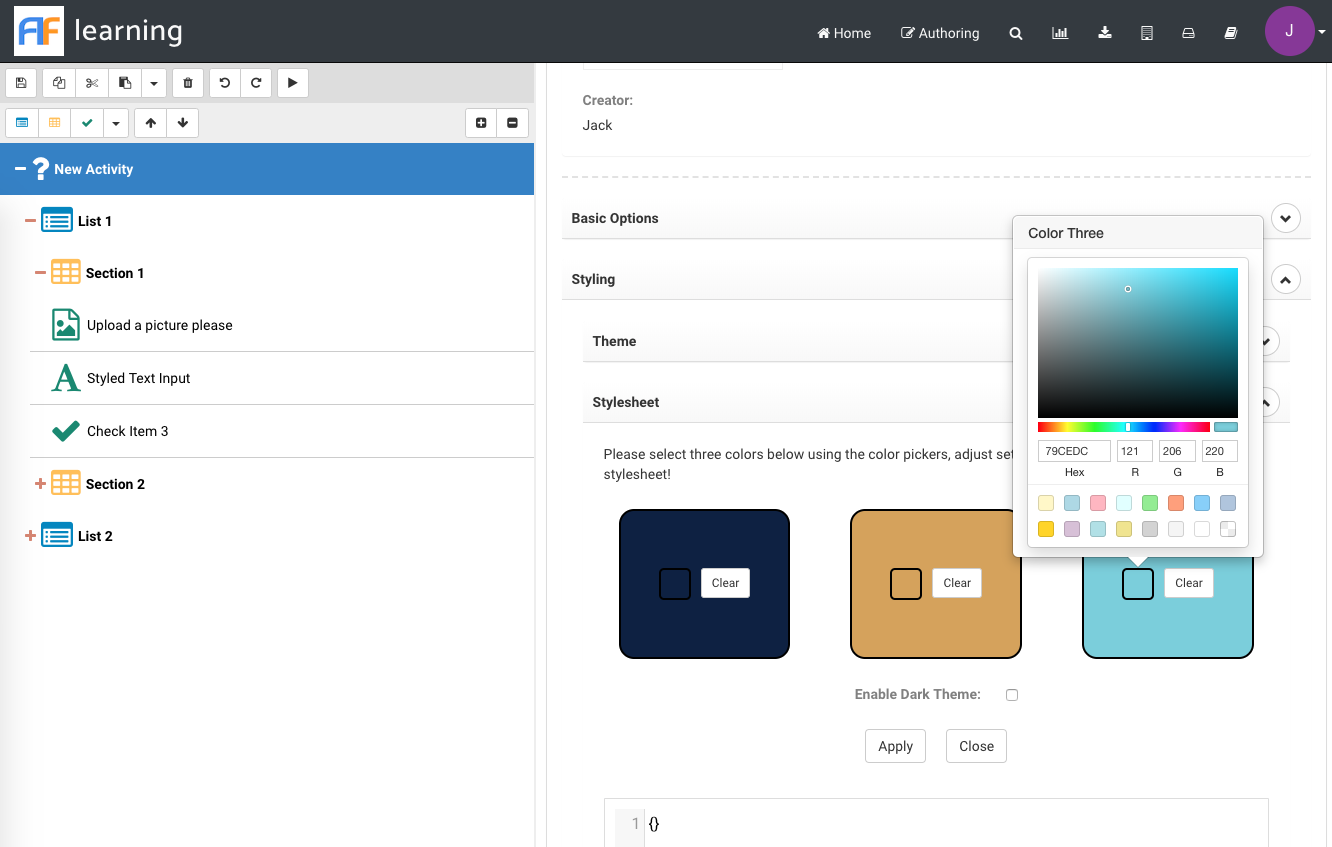The width and height of the screenshot is (1332, 847).
Task: Click the Delete trash icon
Action: click(x=187, y=83)
